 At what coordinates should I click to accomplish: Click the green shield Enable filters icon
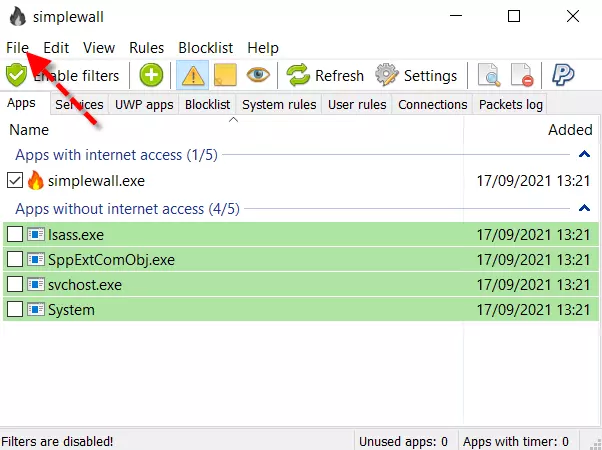[x=17, y=75]
